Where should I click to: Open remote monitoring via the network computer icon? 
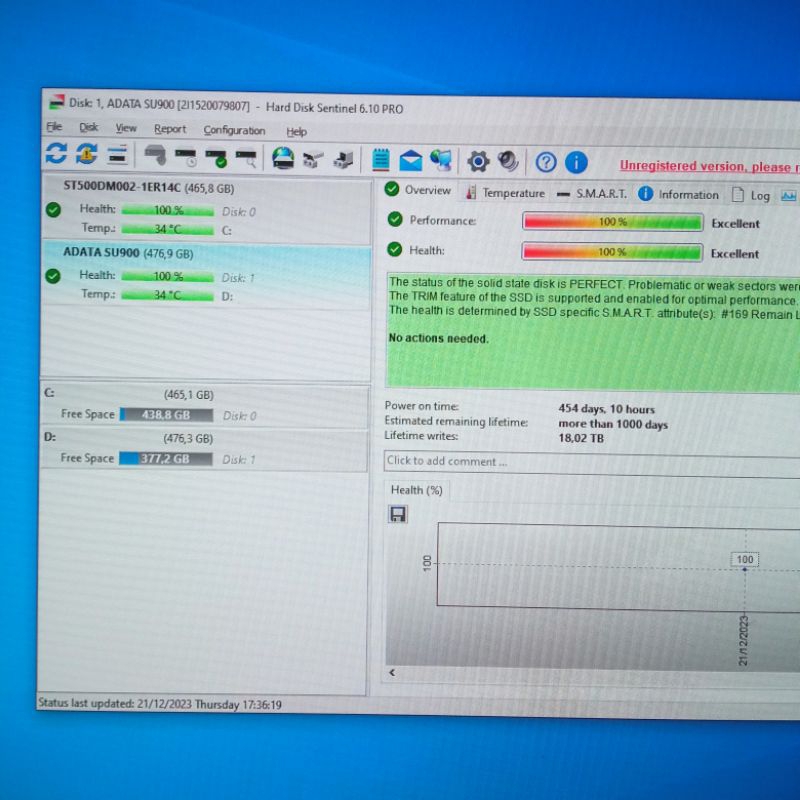click(440, 158)
